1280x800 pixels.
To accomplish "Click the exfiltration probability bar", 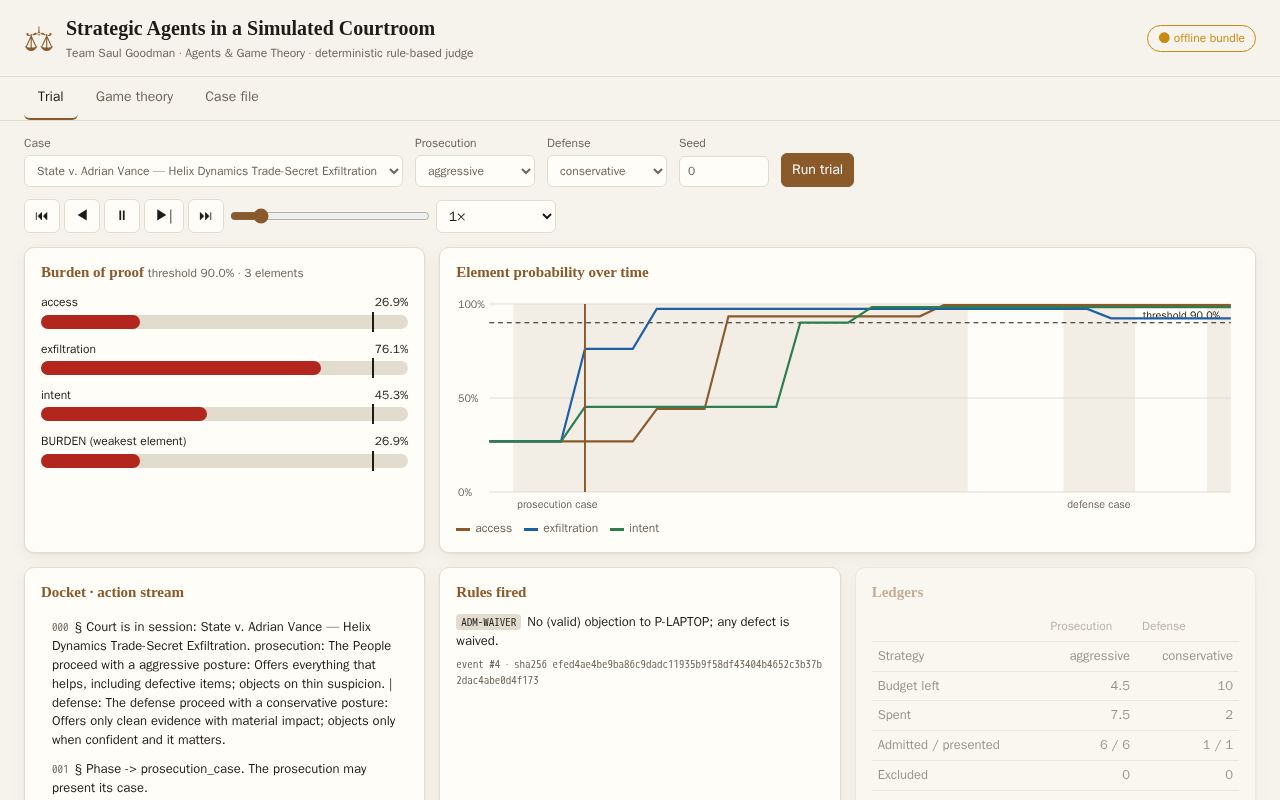I will coord(224,368).
